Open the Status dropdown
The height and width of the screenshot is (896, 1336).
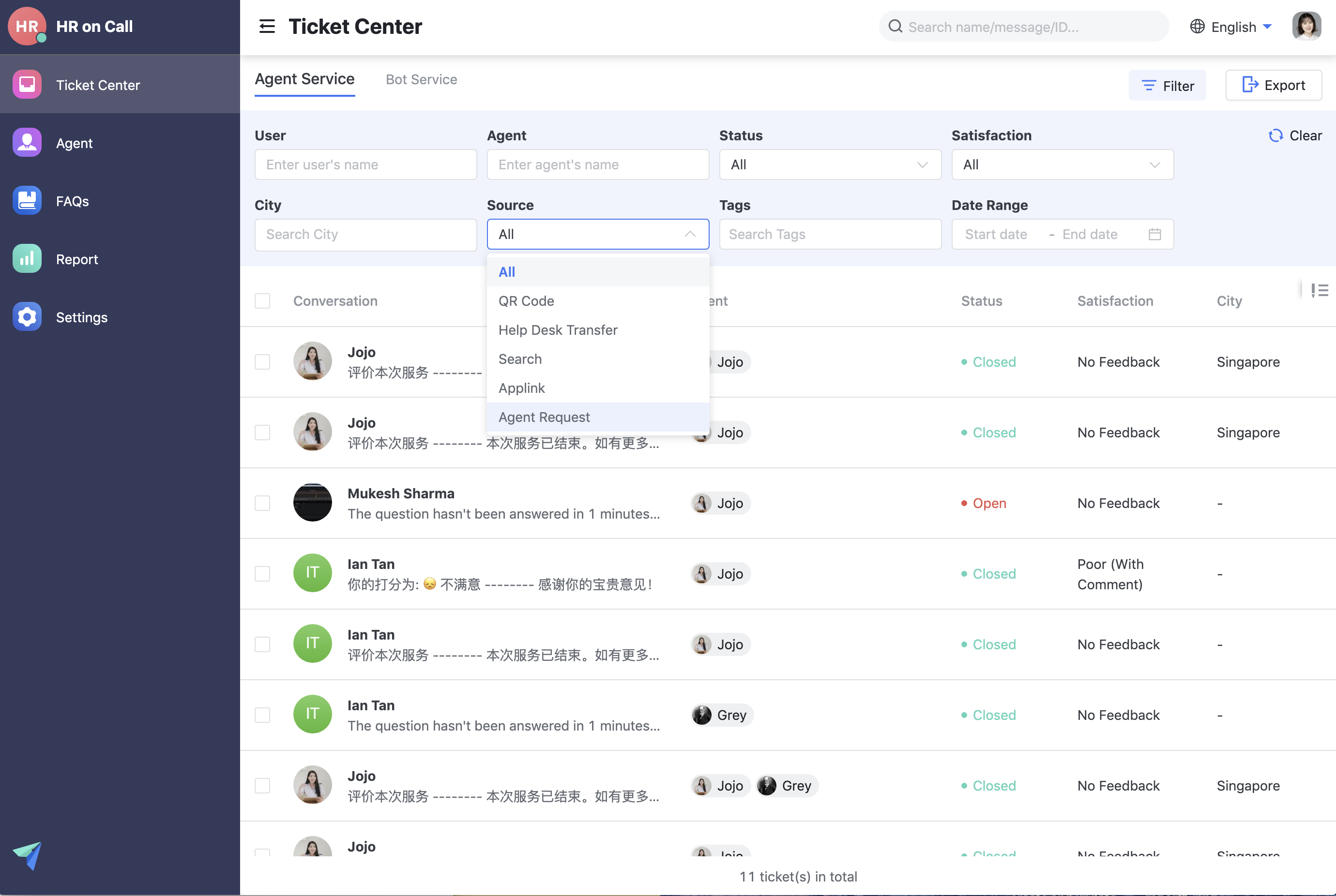pos(830,164)
